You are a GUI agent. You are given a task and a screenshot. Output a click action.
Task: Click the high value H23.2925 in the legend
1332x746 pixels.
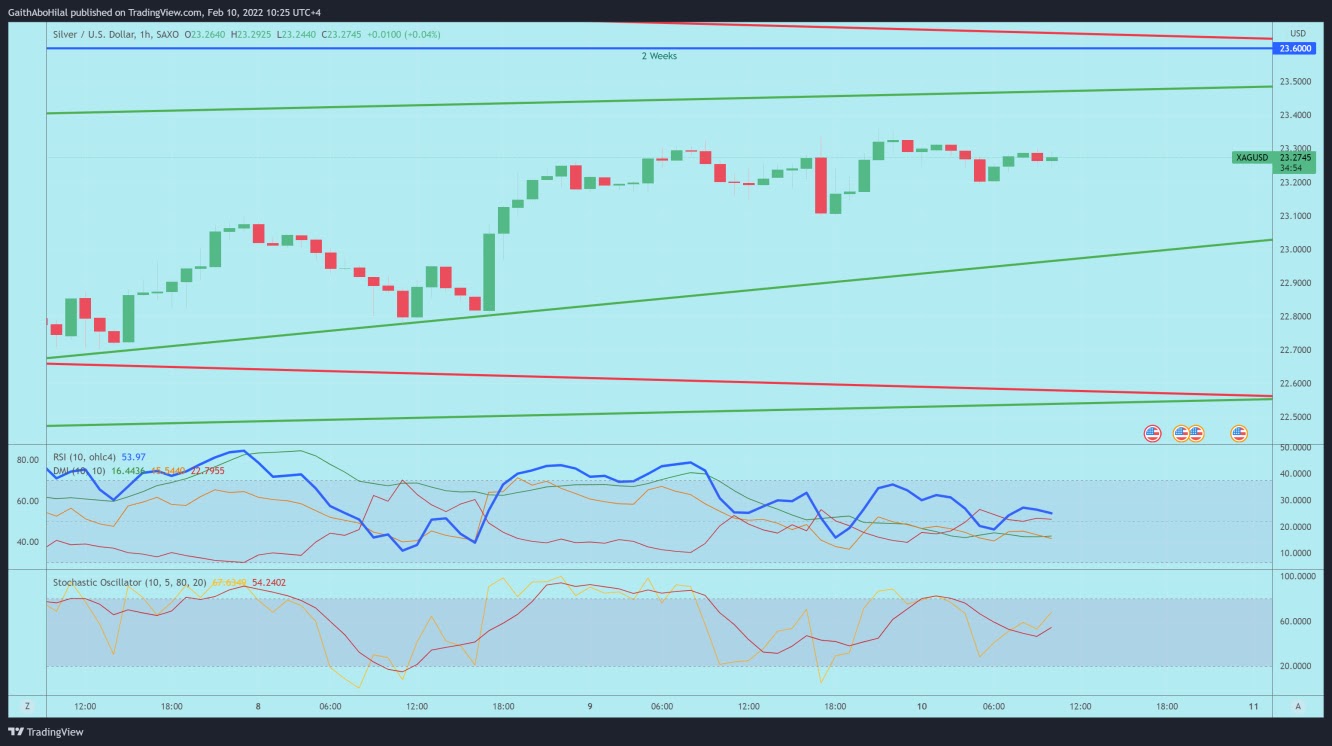(251, 34)
